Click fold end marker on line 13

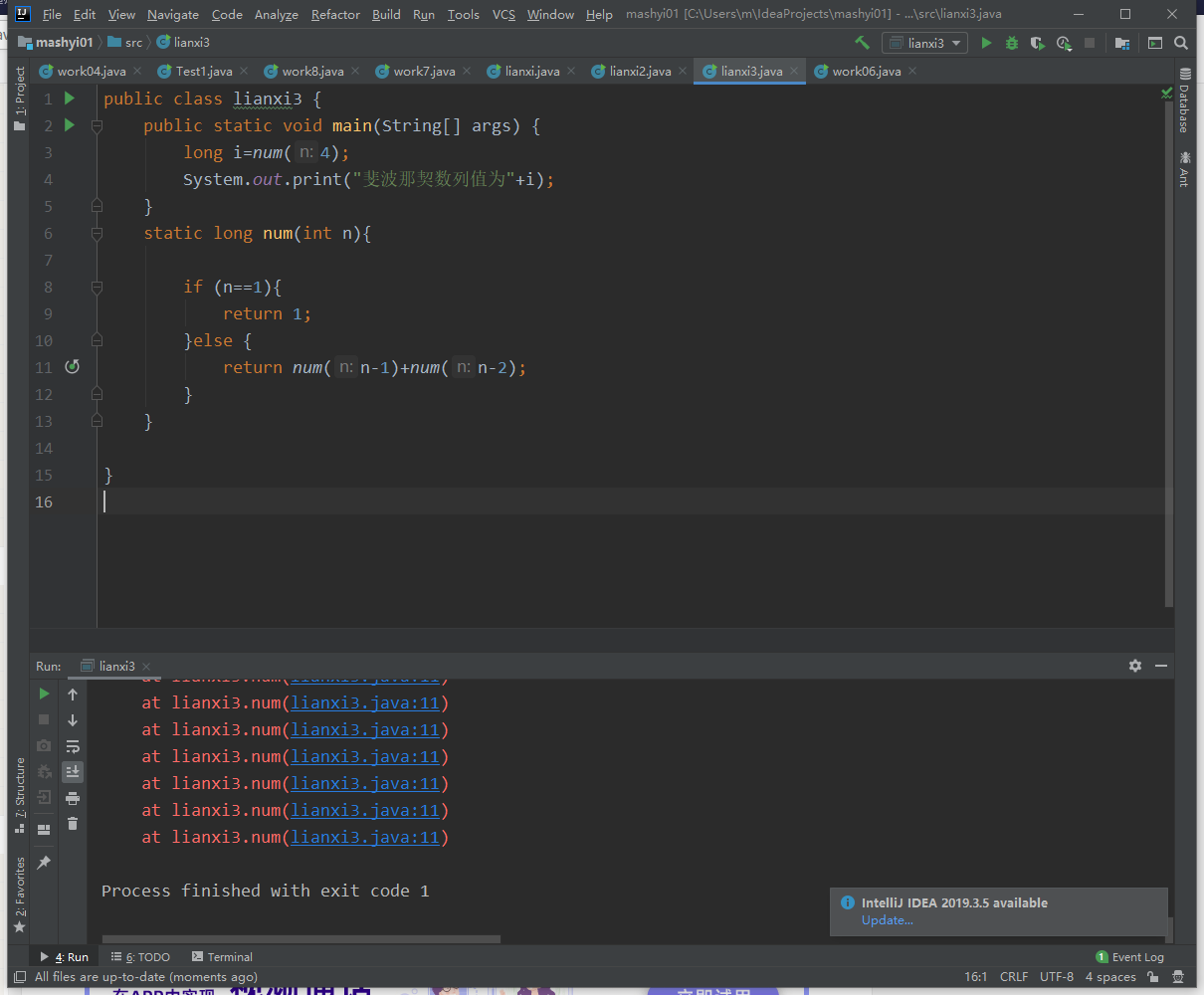pyautogui.click(x=97, y=422)
